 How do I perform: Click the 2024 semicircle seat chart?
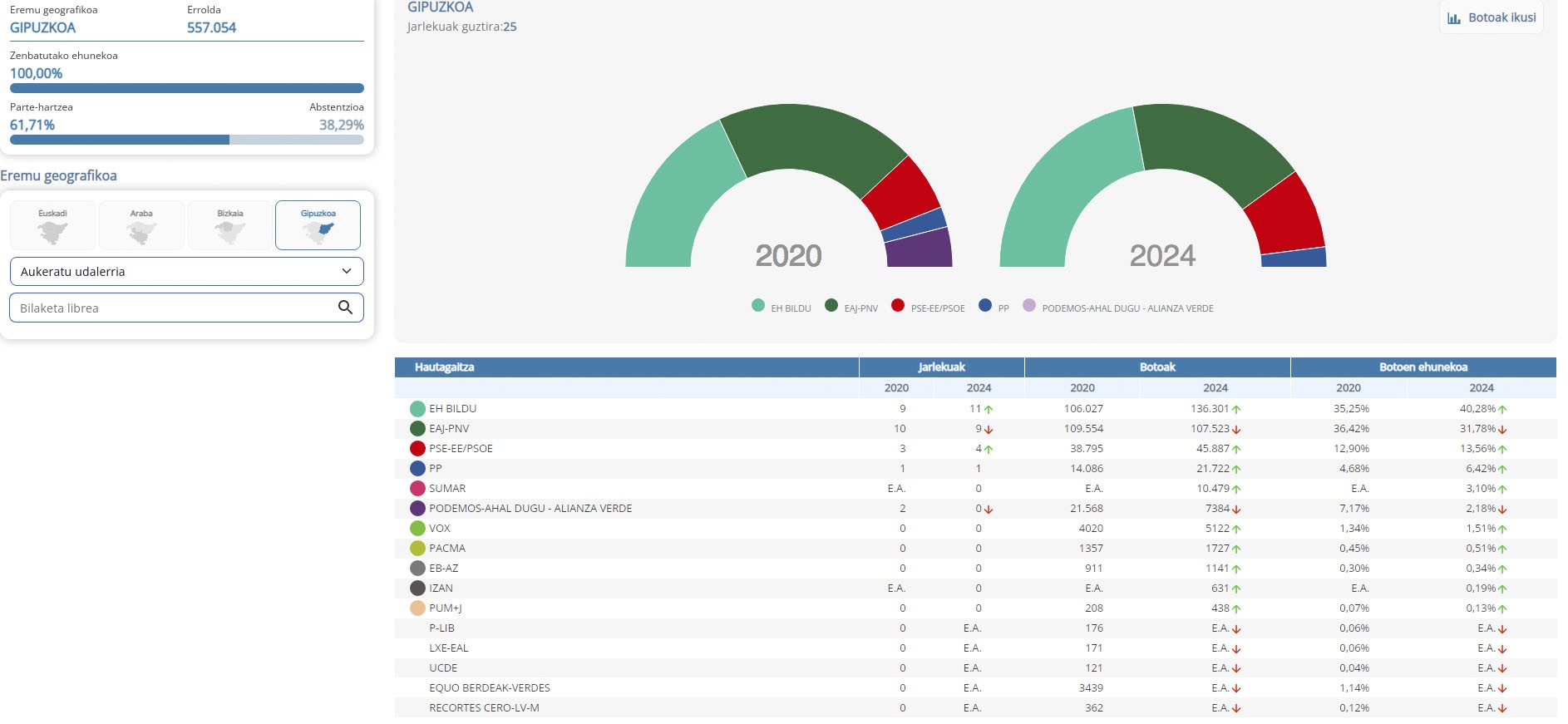(x=1163, y=185)
